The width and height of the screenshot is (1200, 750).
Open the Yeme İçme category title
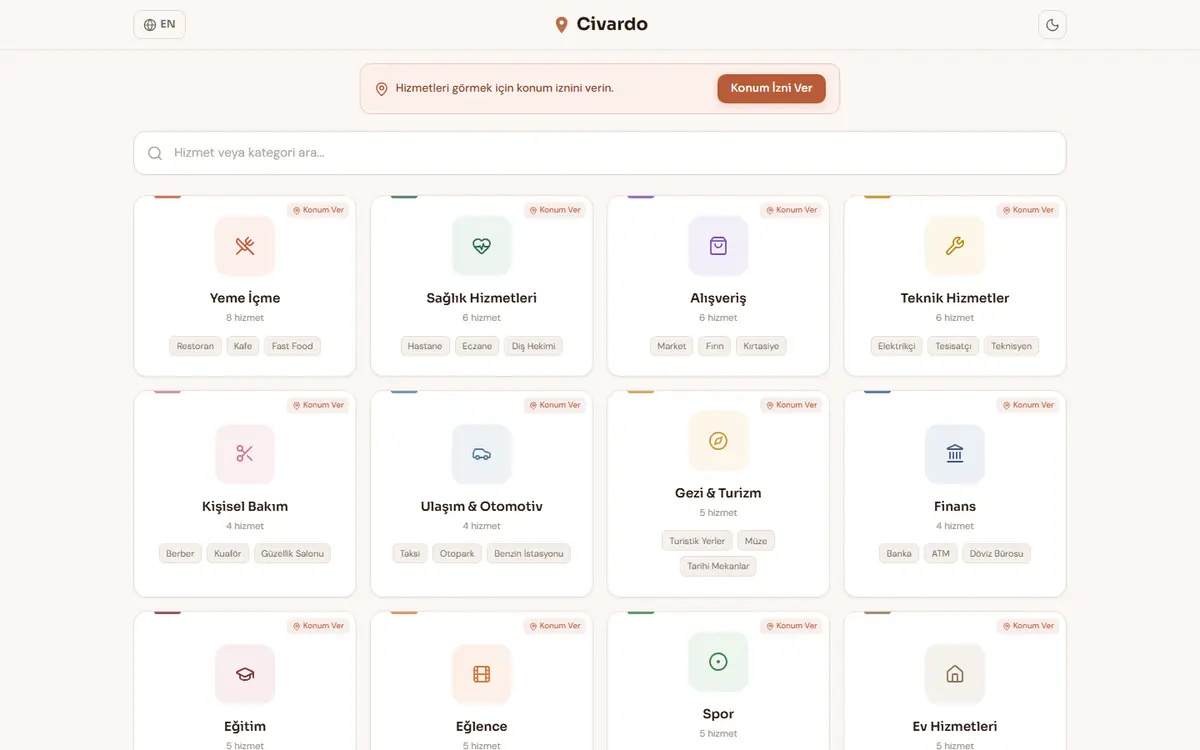245,298
